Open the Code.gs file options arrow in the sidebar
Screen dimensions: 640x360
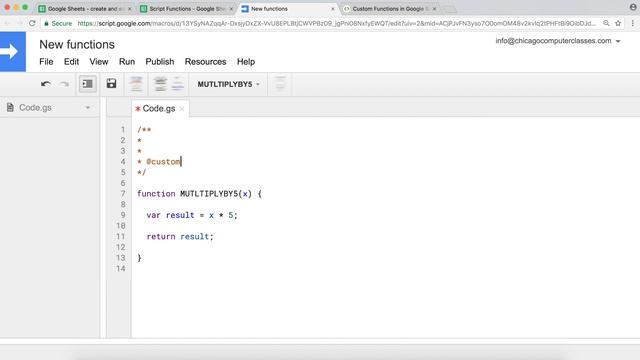coord(87,108)
